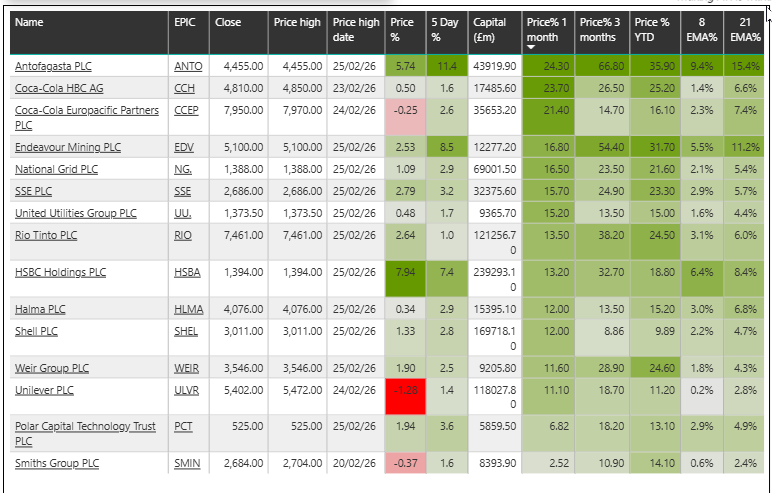
Task: Select Antofagasta's 15.4% 21 EMA cell
Action: click(743, 66)
